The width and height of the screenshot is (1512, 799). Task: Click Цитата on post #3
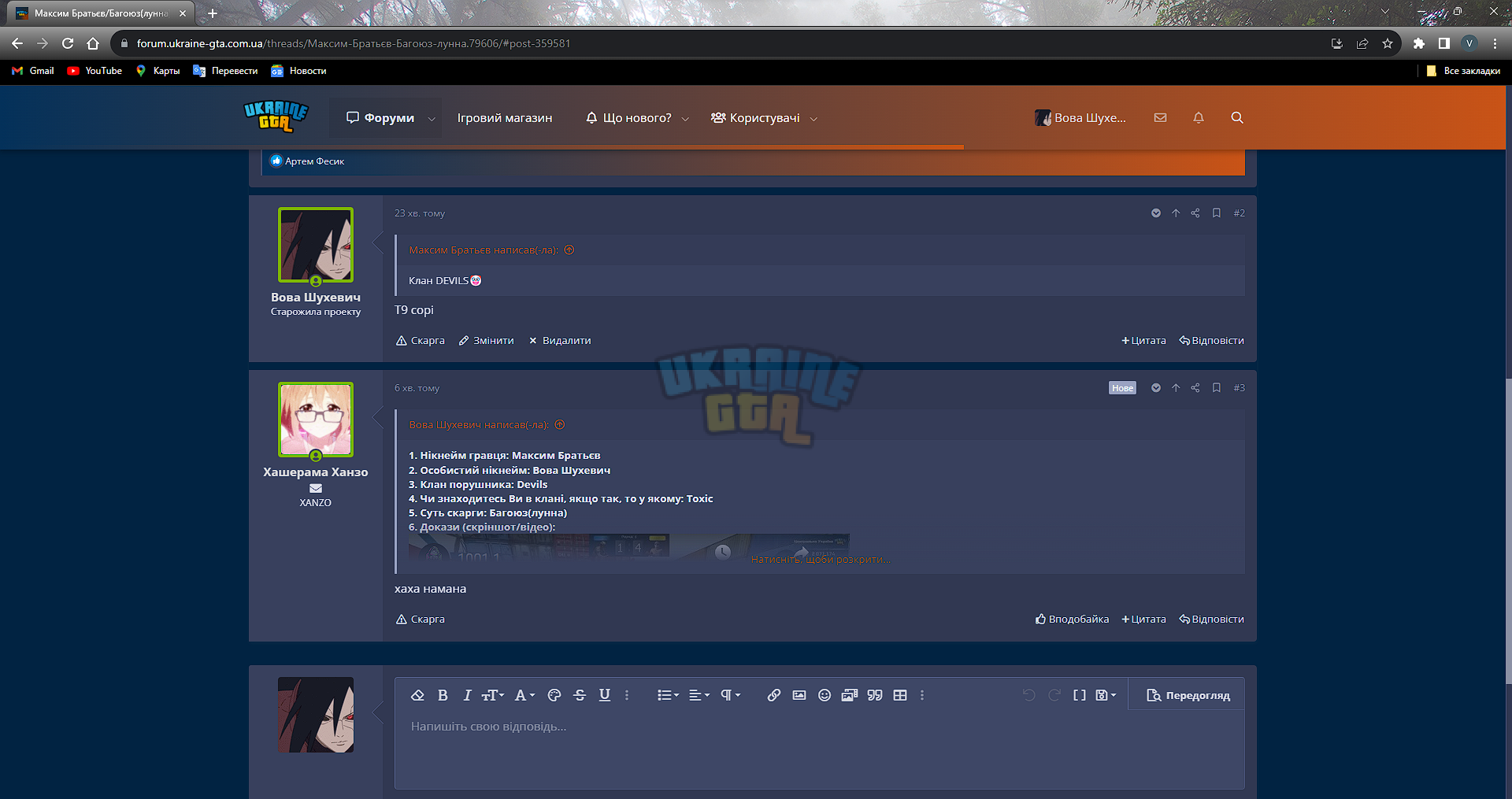coord(1143,620)
